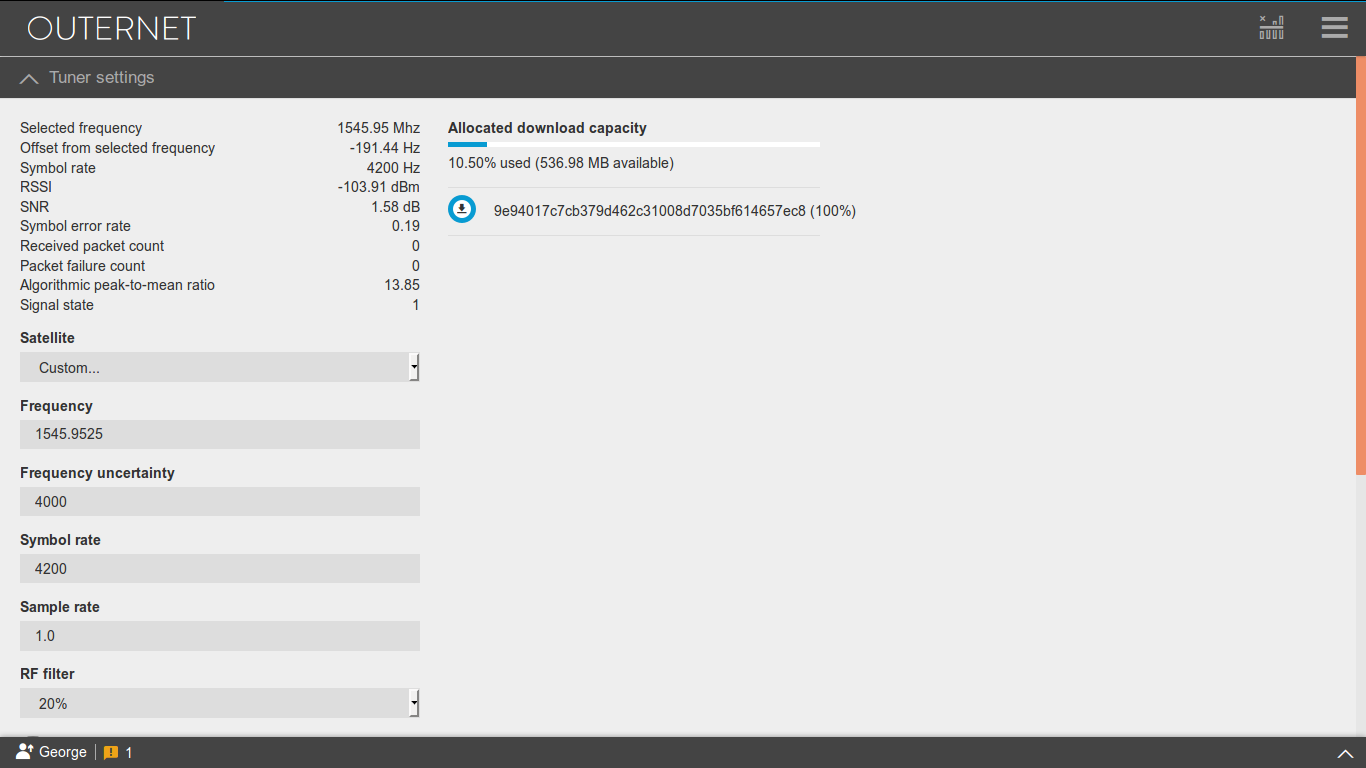
Task: Click the George user account icon
Action: [25, 752]
